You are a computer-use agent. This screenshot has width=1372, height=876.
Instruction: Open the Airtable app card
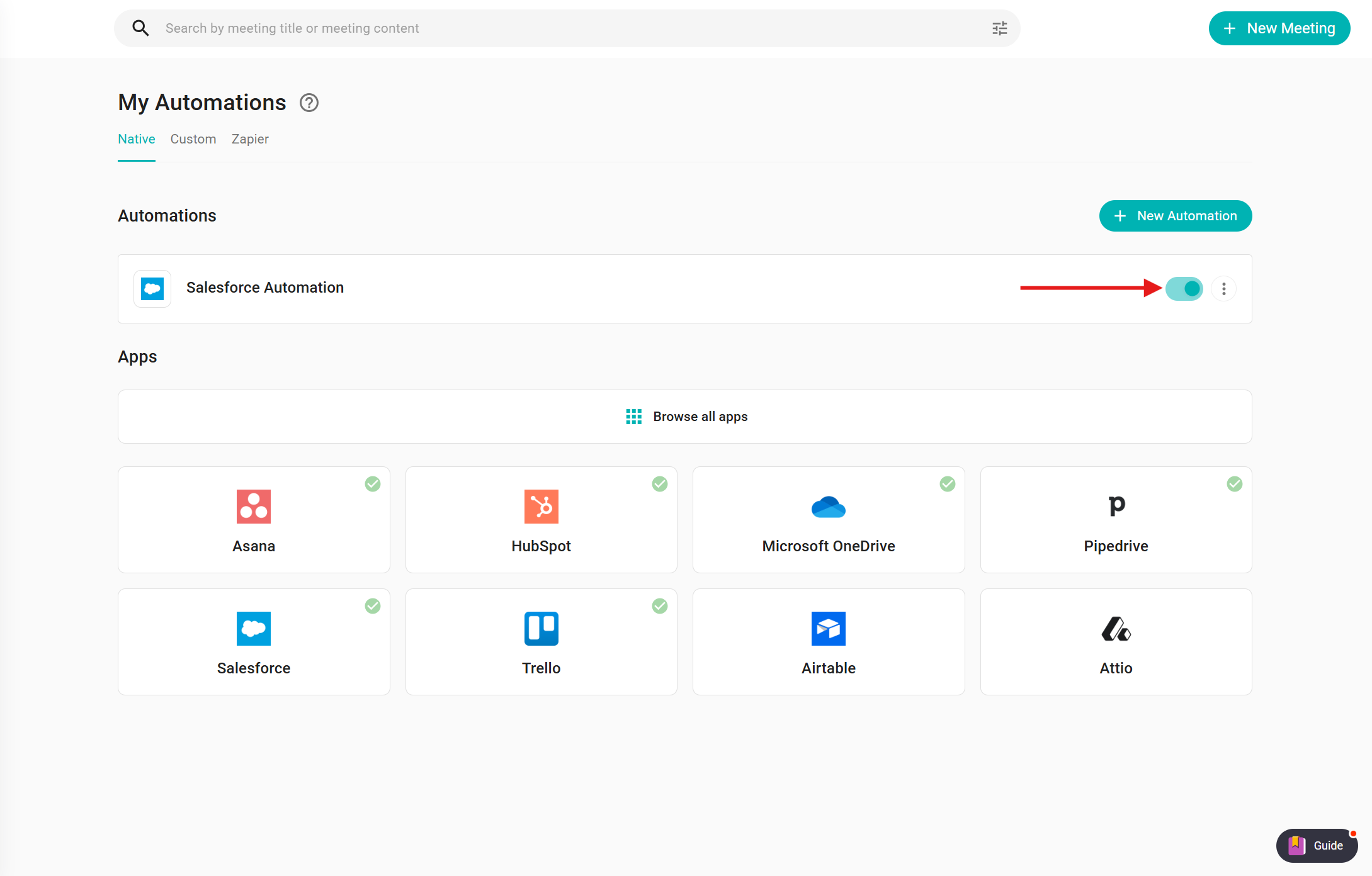coord(828,642)
